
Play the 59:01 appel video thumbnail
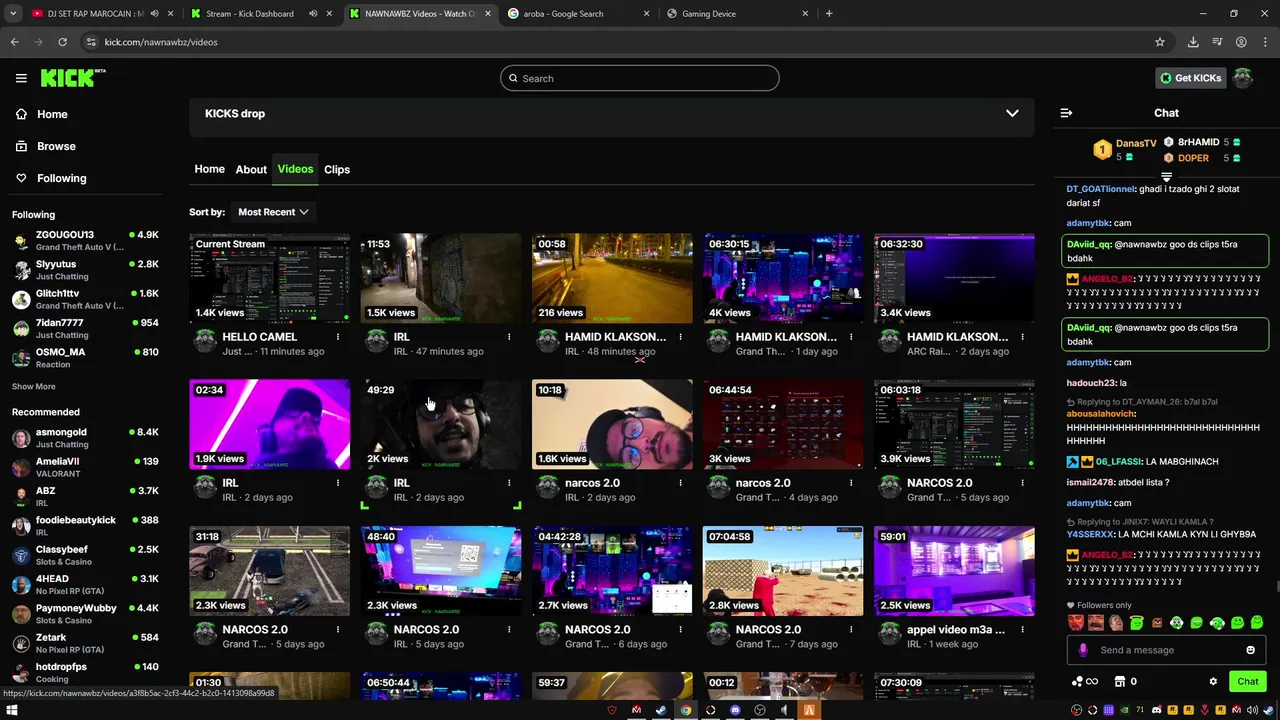[x=954, y=572]
